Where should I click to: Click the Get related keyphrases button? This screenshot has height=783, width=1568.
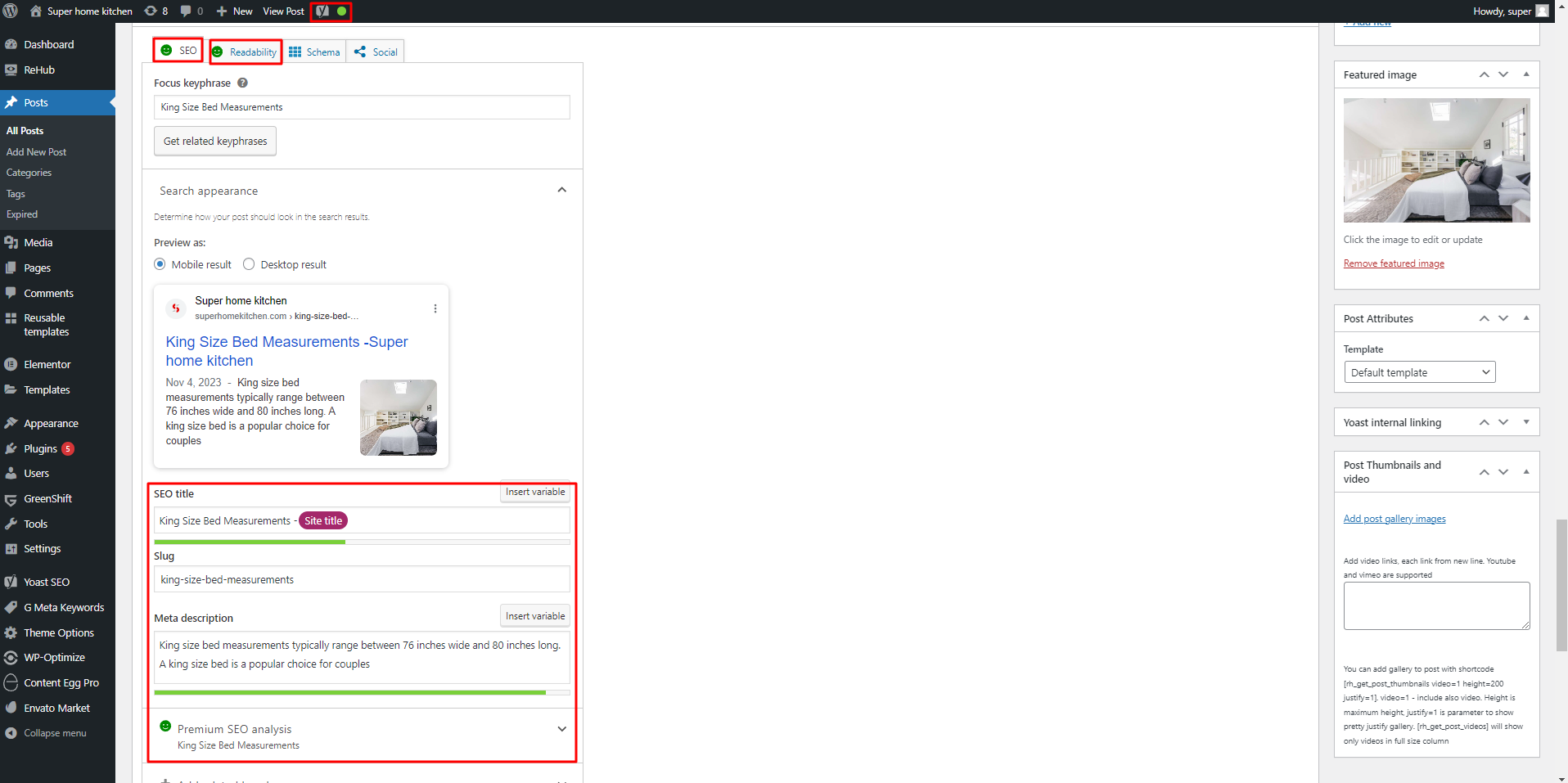(x=214, y=141)
